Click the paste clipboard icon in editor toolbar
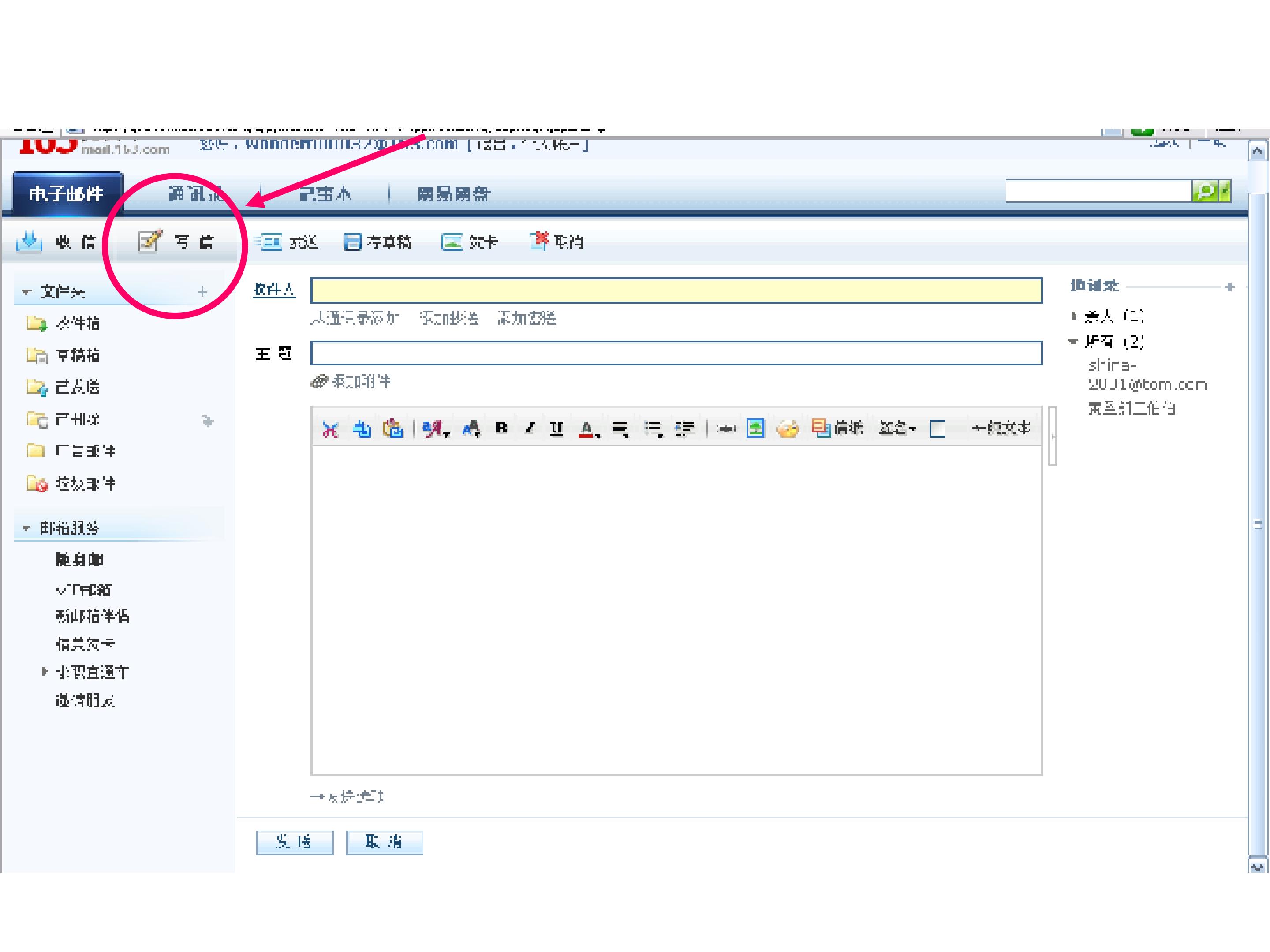 coord(393,429)
